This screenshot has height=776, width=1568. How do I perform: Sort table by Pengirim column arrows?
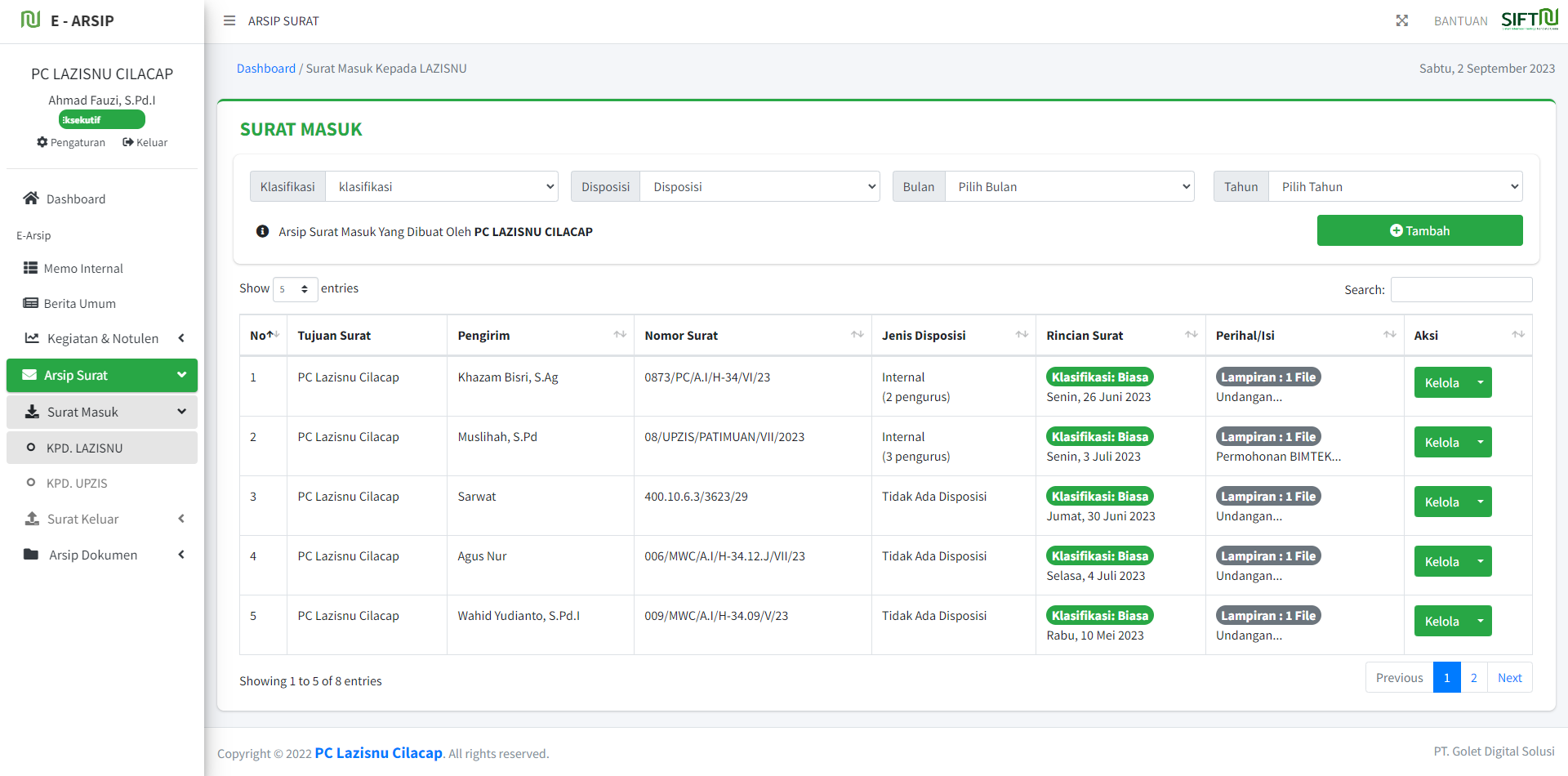(620, 335)
